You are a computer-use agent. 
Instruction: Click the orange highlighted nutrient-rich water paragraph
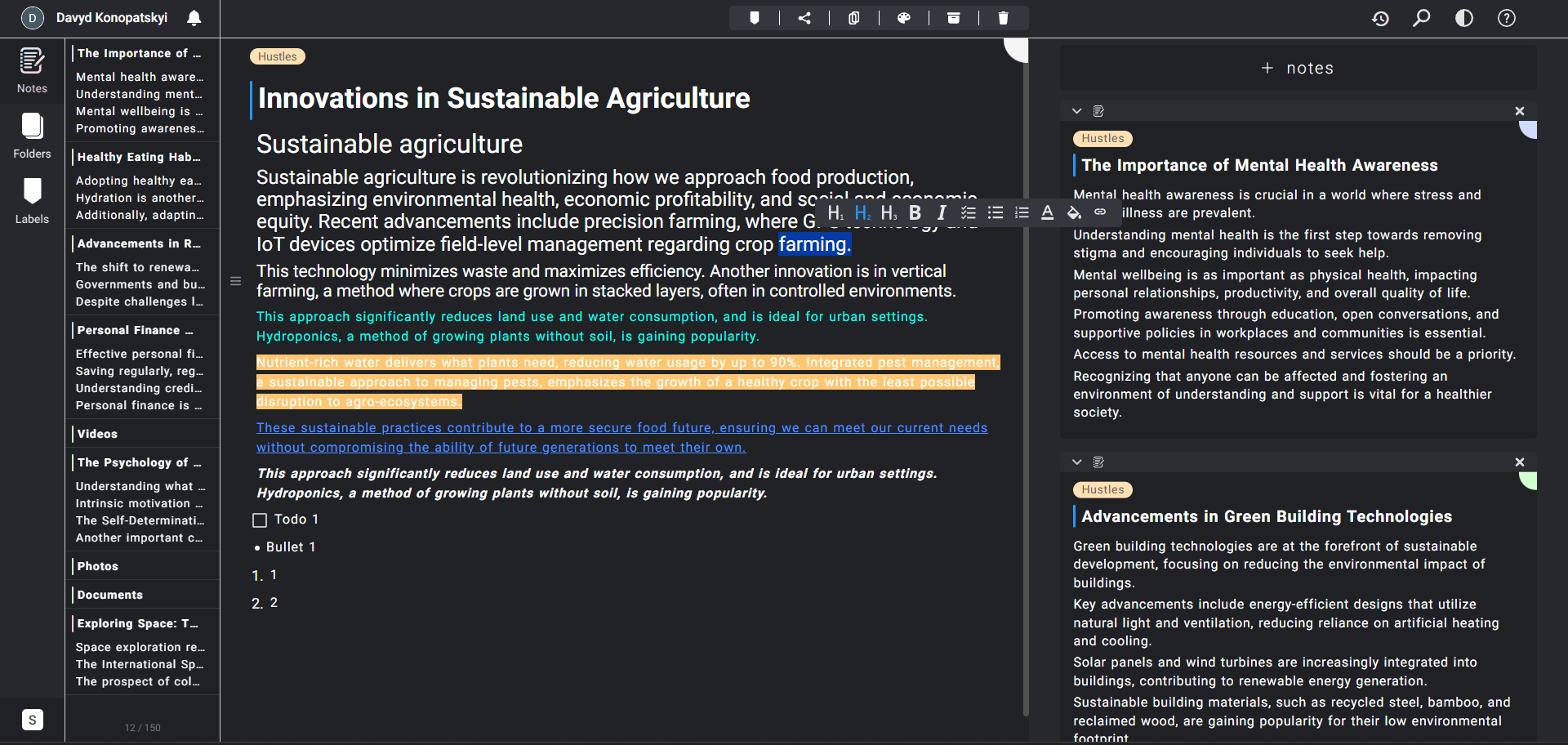(627, 382)
